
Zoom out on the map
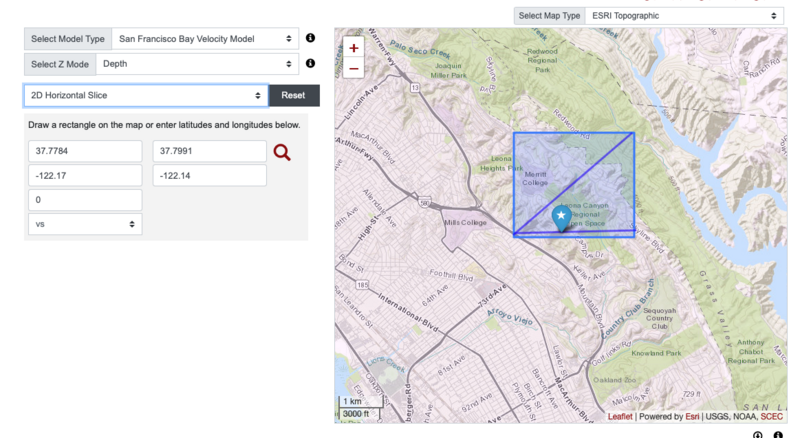coord(354,68)
